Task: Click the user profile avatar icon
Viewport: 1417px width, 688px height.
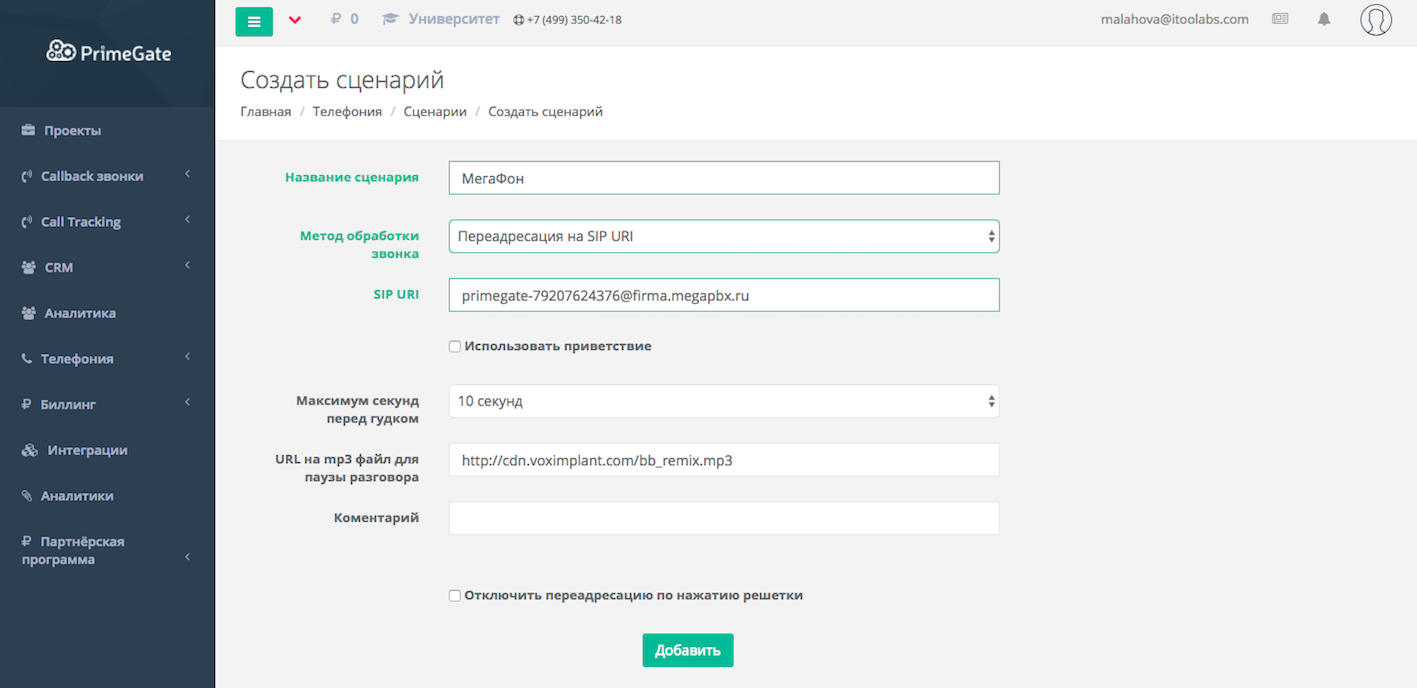Action: pyautogui.click(x=1376, y=20)
